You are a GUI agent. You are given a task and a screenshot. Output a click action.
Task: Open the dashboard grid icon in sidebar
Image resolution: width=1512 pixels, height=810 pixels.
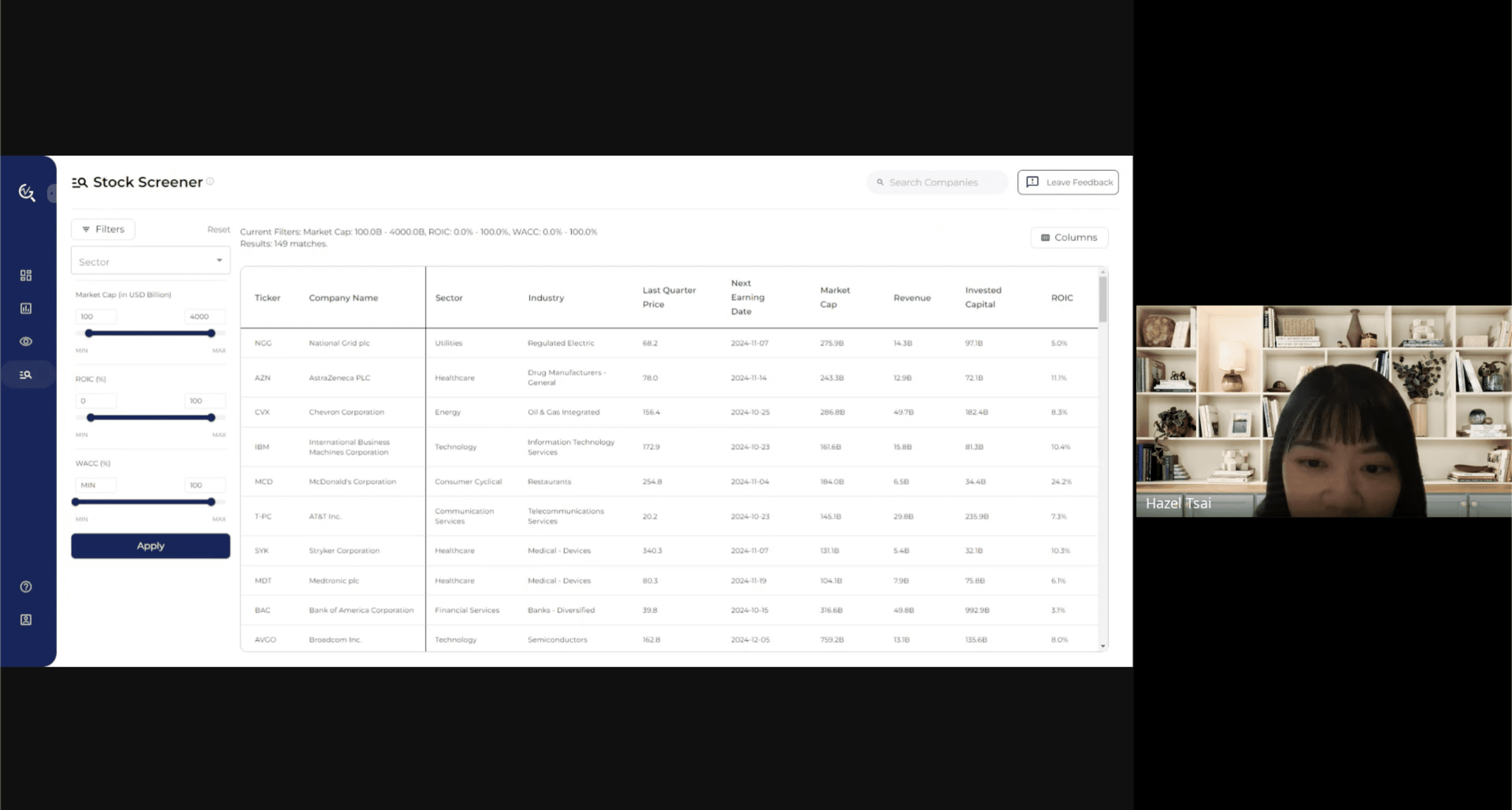pyautogui.click(x=26, y=275)
